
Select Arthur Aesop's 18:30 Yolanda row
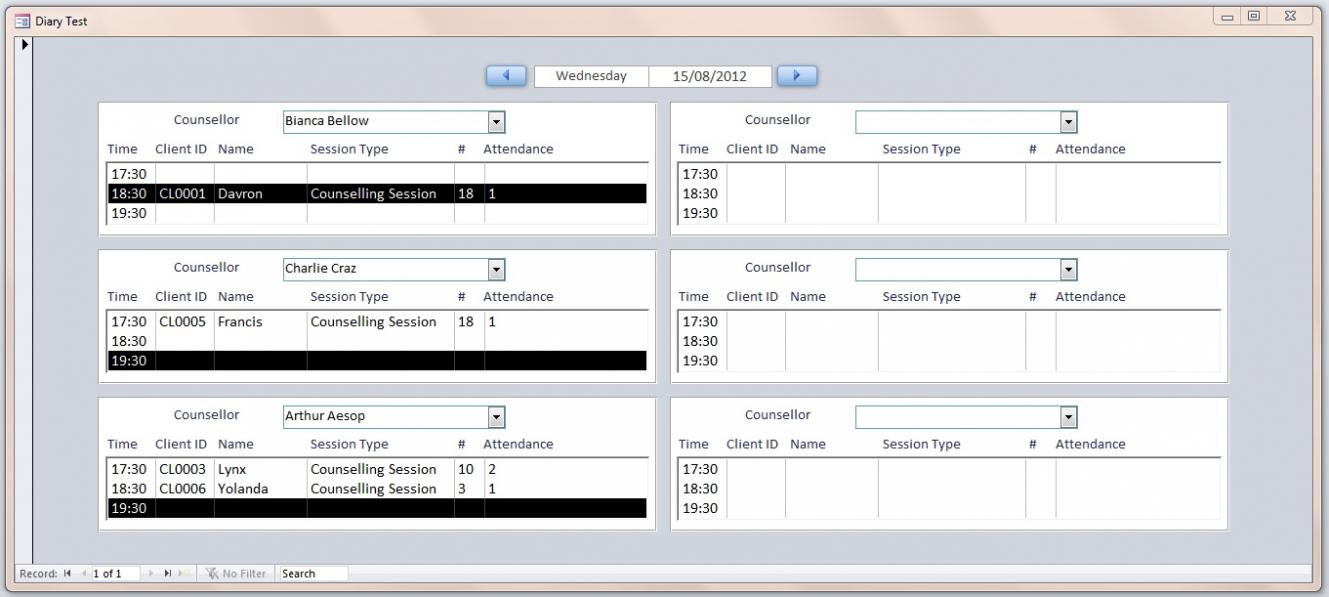pyautogui.click(x=377, y=489)
